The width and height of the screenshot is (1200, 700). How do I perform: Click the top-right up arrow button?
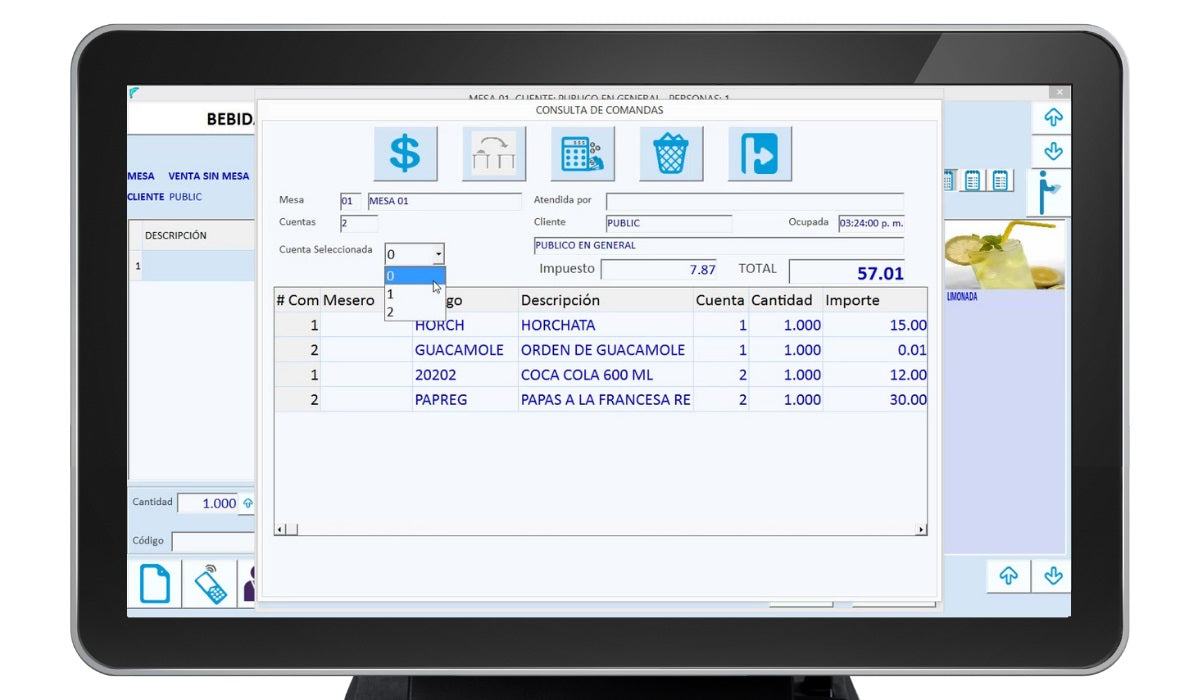(1052, 118)
